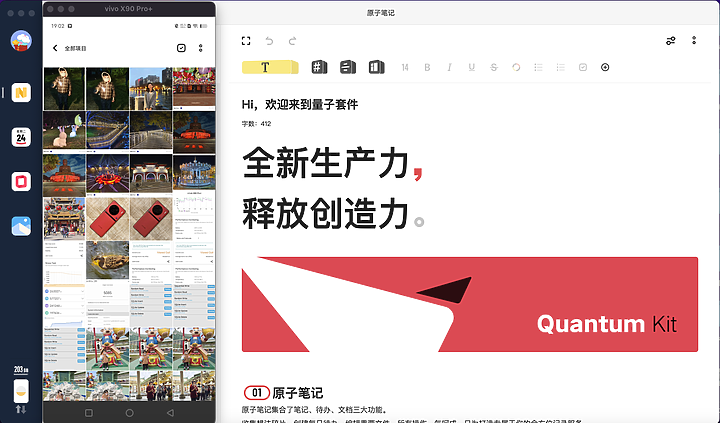Toggle italic formatting
This screenshot has width=720, height=423.
(x=449, y=68)
